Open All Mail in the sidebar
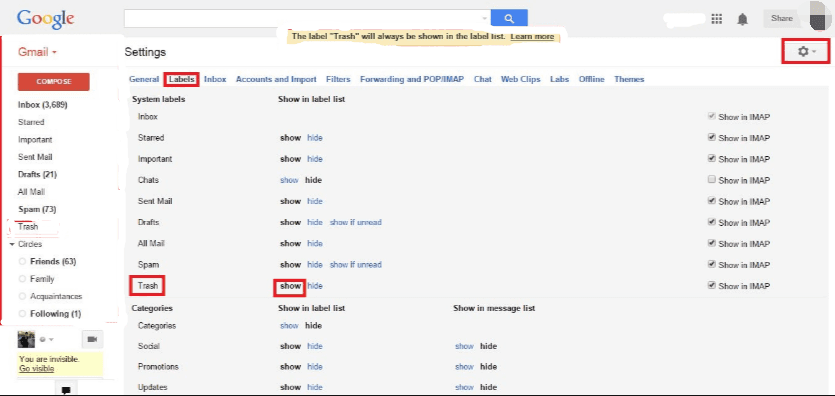Viewport: 835px width, 396px height. point(31,192)
